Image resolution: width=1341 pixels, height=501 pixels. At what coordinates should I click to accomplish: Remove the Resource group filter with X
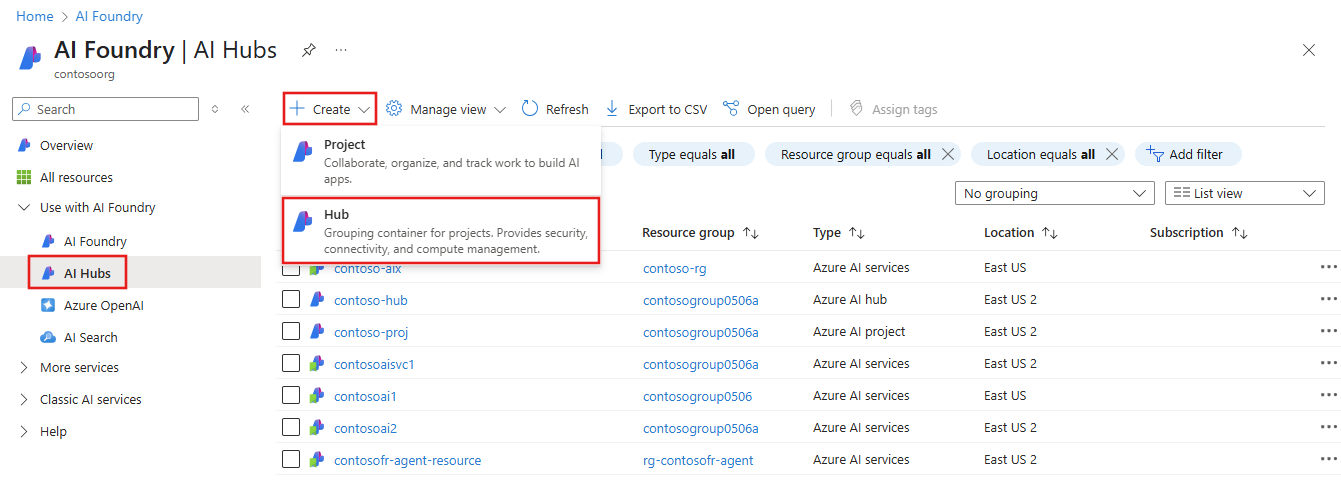(x=948, y=154)
